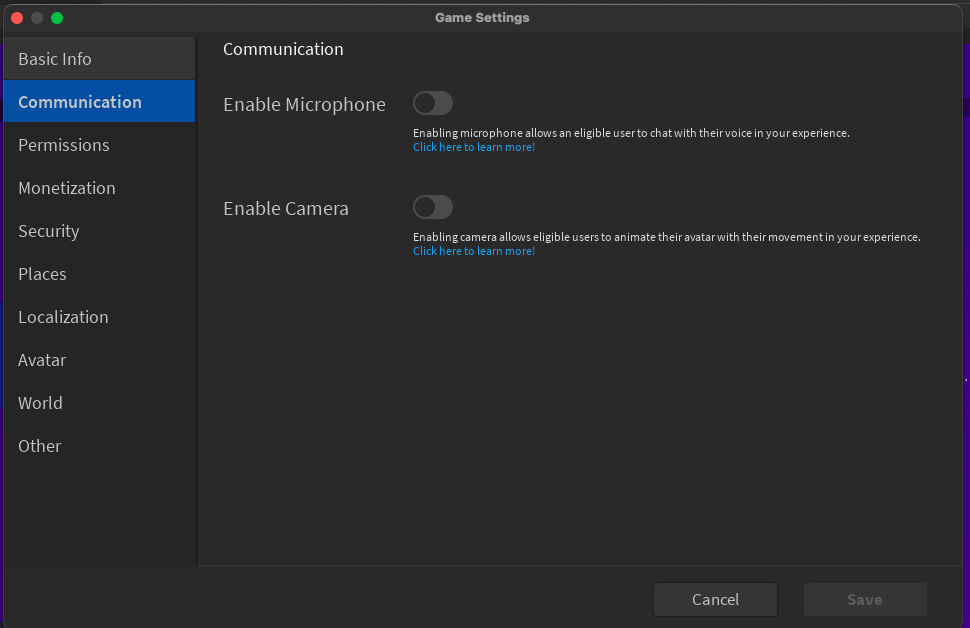This screenshot has height=628, width=970.
Task: Open the Avatar settings section
Action: point(42,360)
